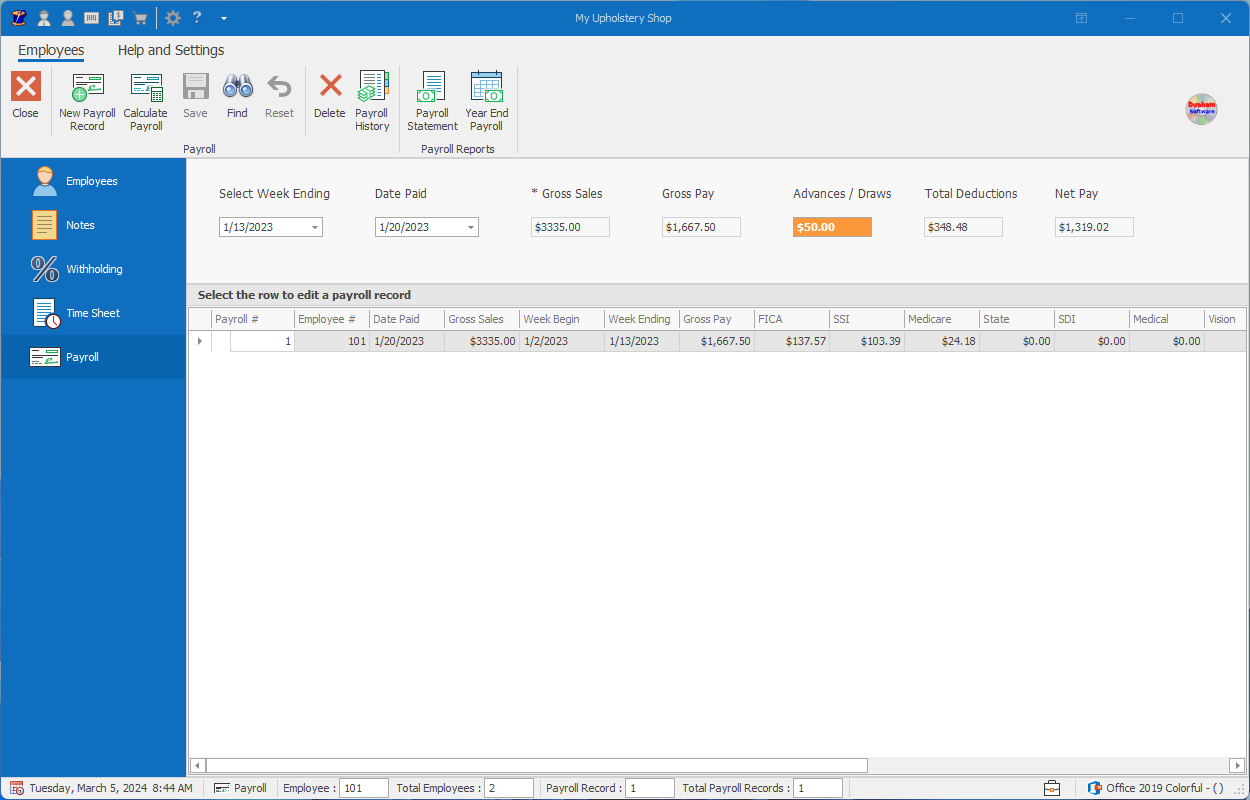Expand the quick access toolbar customization arrow

tap(223, 17)
